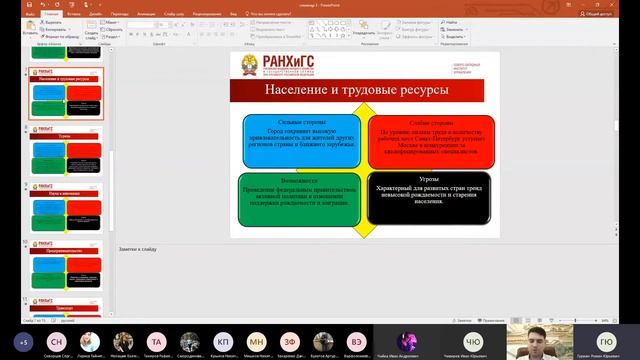Click the Copy (Копировать) button
The image size is (640, 360).
tap(54, 29)
